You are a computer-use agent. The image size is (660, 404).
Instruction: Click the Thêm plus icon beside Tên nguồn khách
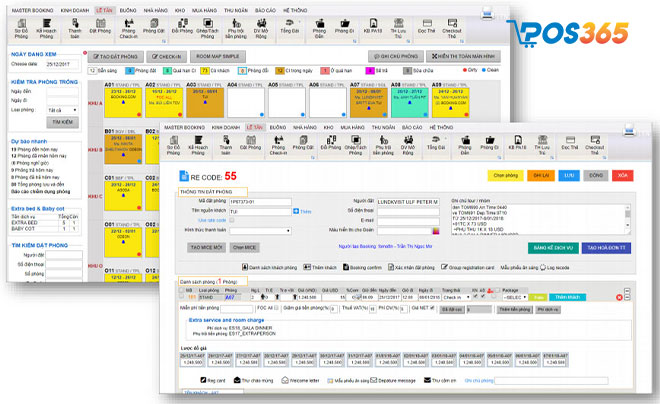tap(296, 211)
